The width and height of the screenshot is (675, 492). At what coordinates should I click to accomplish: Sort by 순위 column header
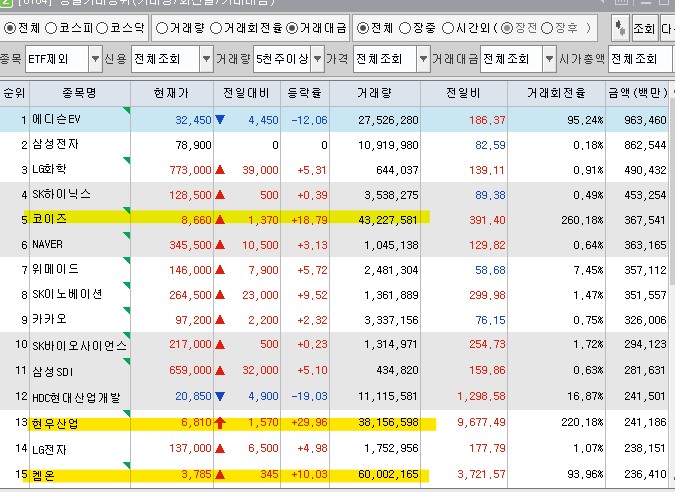coord(14,93)
